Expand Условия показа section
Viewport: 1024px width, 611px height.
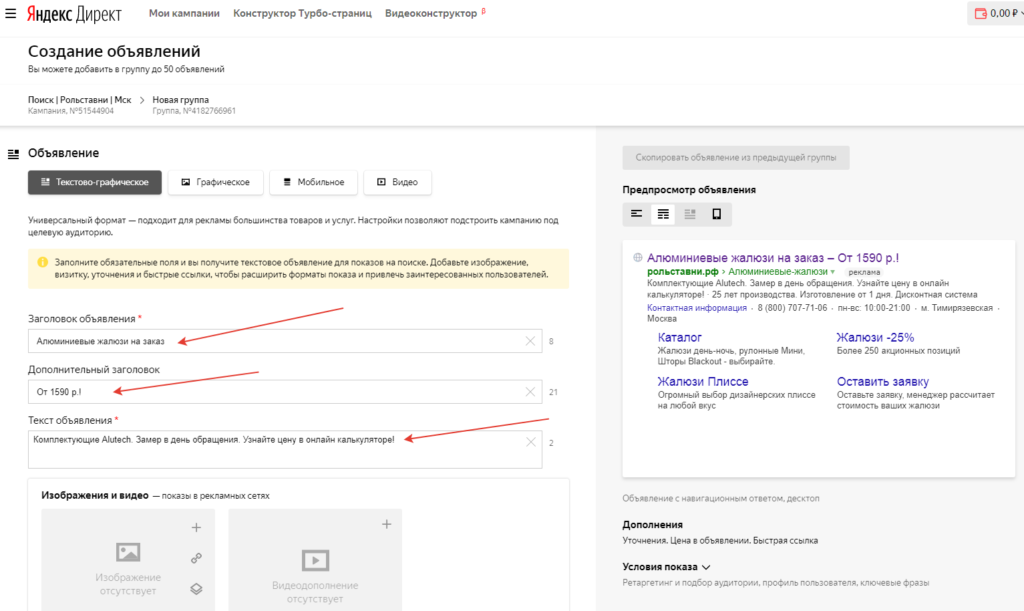pyautogui.click(x=666, y=567)
